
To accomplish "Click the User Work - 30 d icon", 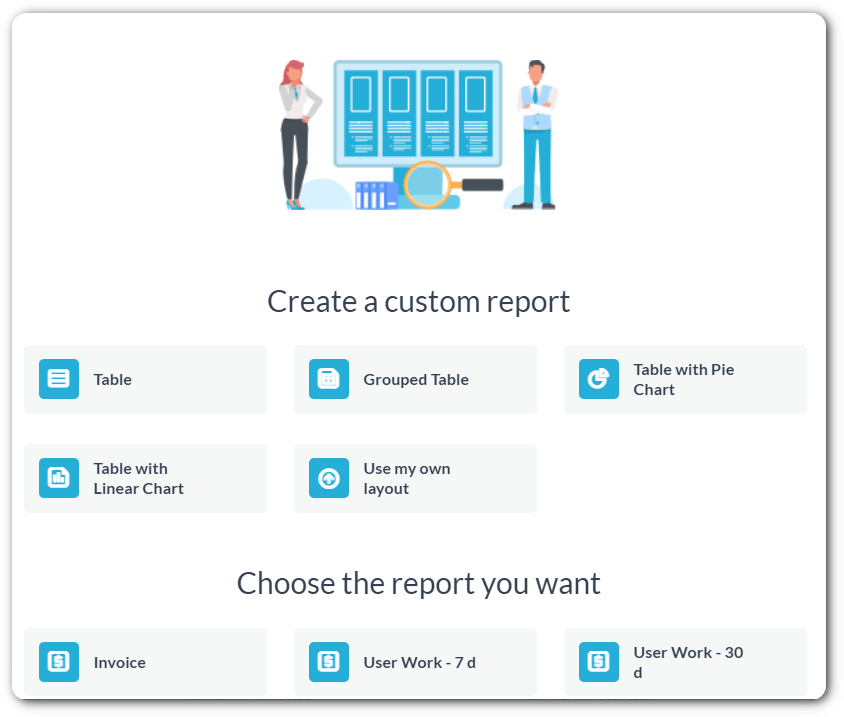I will click(x=598, y=662).
